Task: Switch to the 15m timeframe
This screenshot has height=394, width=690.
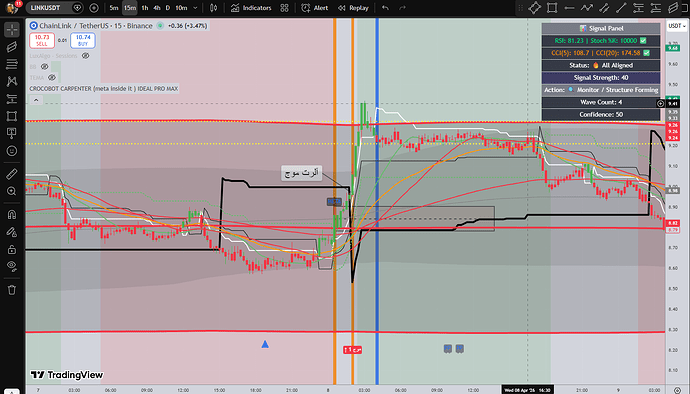Action: point(129,8)
